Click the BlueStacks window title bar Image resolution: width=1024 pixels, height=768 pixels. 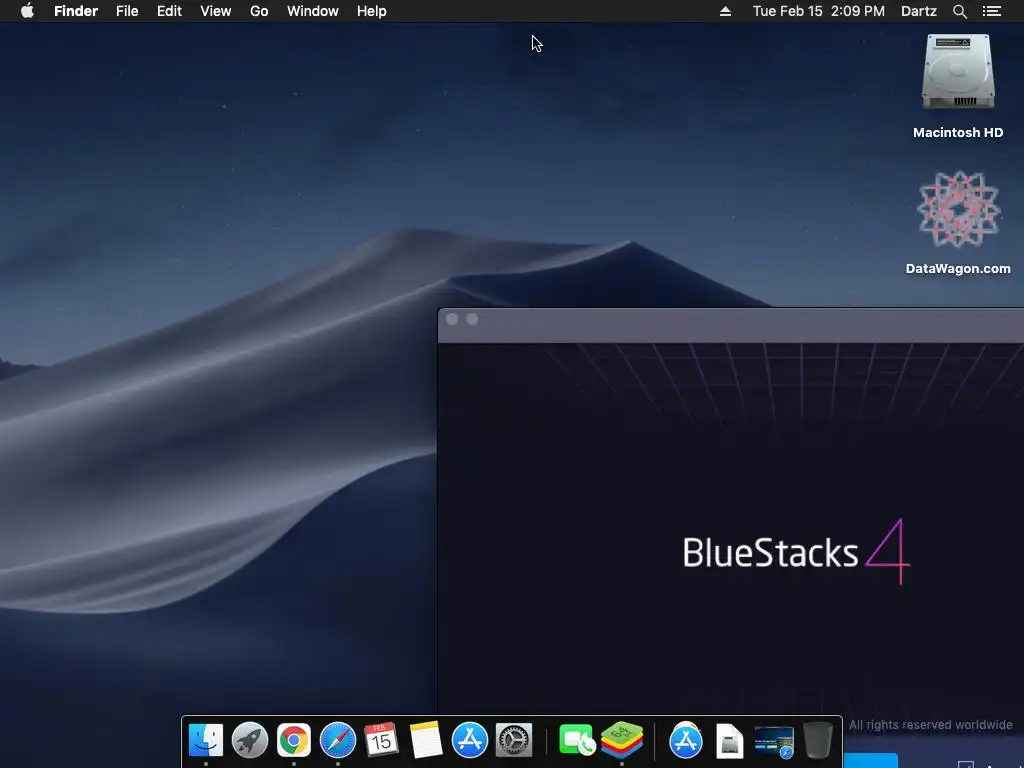tap(731, 325)
